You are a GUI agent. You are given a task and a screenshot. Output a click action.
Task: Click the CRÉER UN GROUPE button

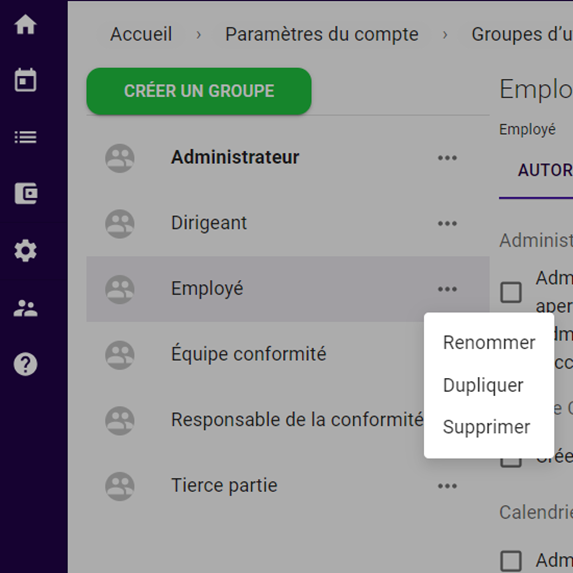pos(199,91)
